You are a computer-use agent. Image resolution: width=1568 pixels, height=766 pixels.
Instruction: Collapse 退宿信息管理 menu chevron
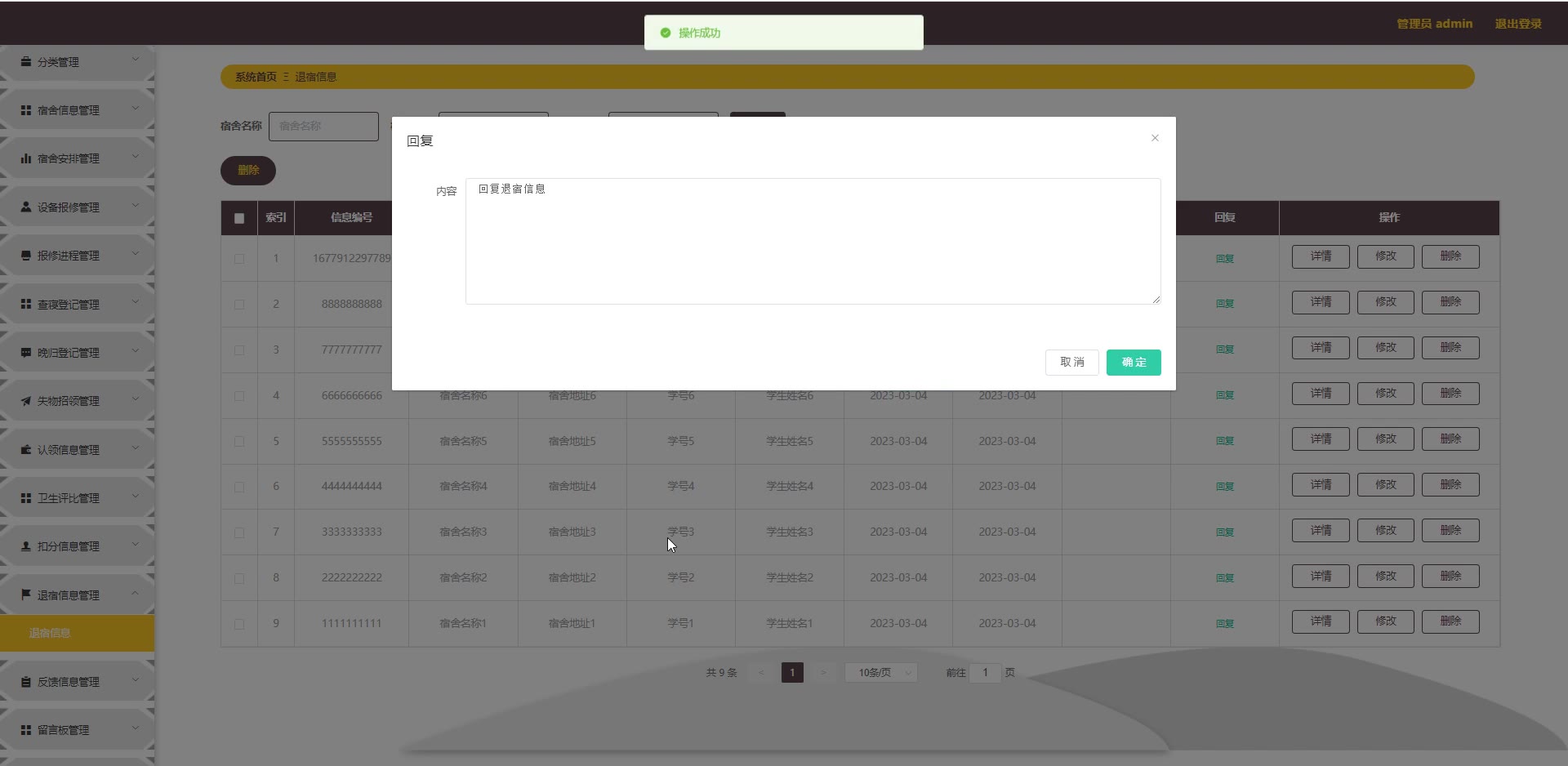(136, 593)
